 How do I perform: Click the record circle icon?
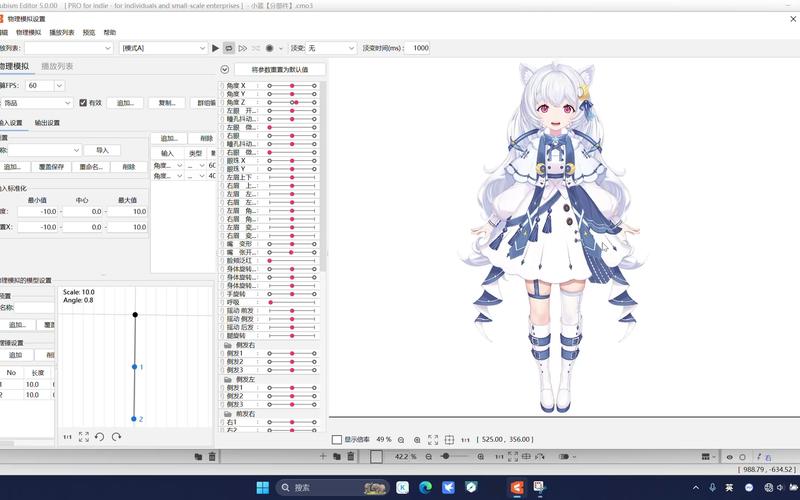[269, 48]
